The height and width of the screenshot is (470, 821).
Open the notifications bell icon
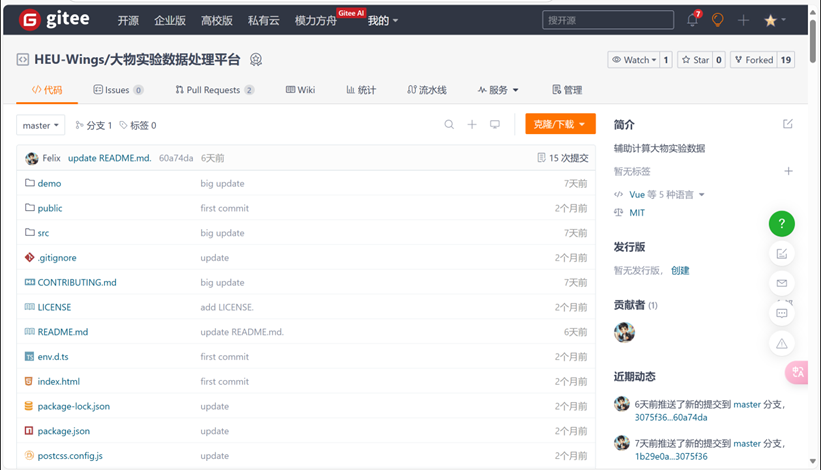(692, 20)
